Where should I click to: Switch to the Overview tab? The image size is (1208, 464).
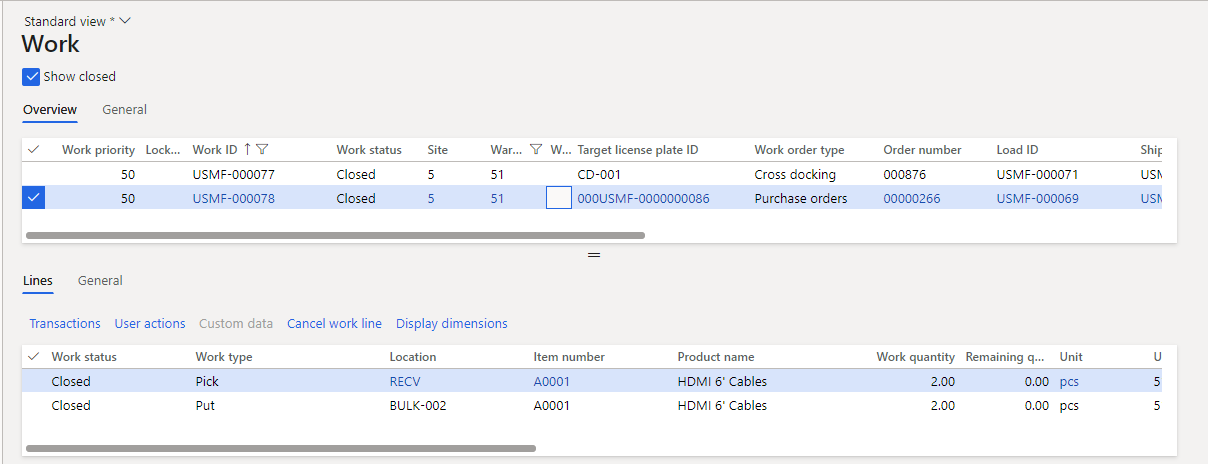coord(50,110)
